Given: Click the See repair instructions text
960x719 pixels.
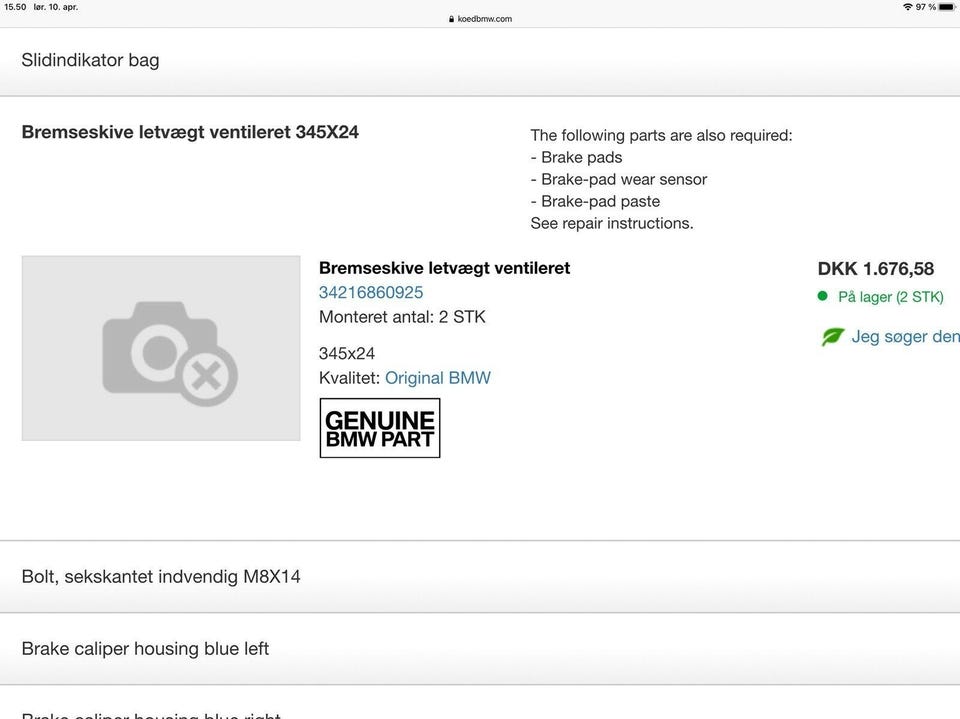Looking at the screenshot, I should 611,223.
